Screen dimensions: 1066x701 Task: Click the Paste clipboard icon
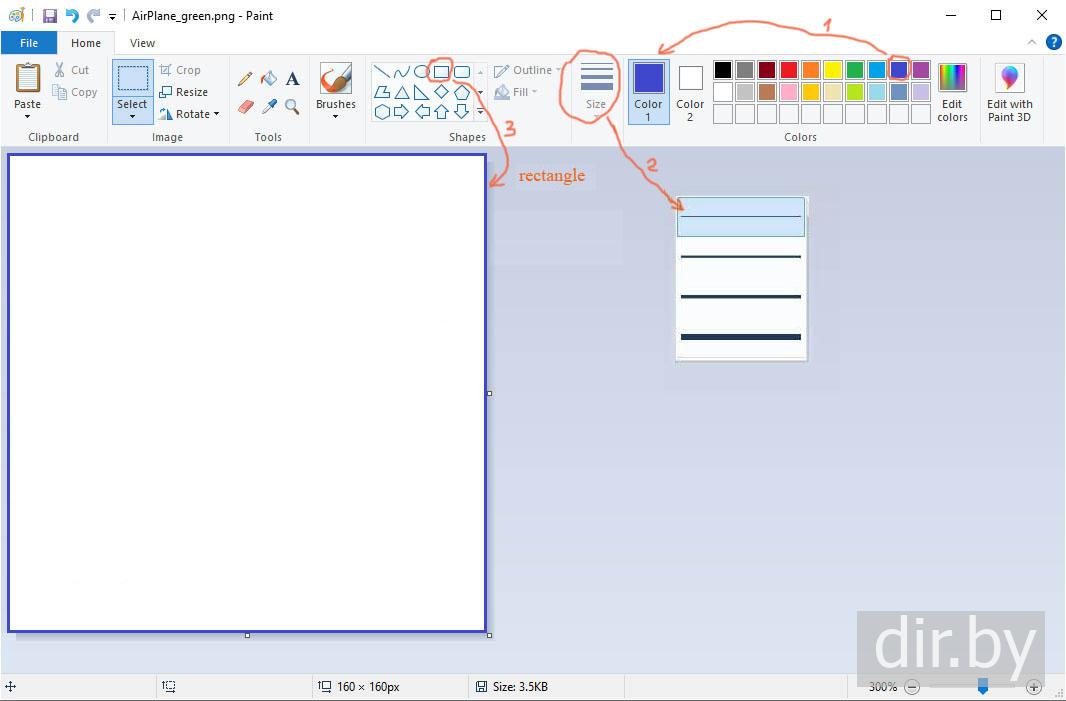pyautogui.click(x=28, y=78)
